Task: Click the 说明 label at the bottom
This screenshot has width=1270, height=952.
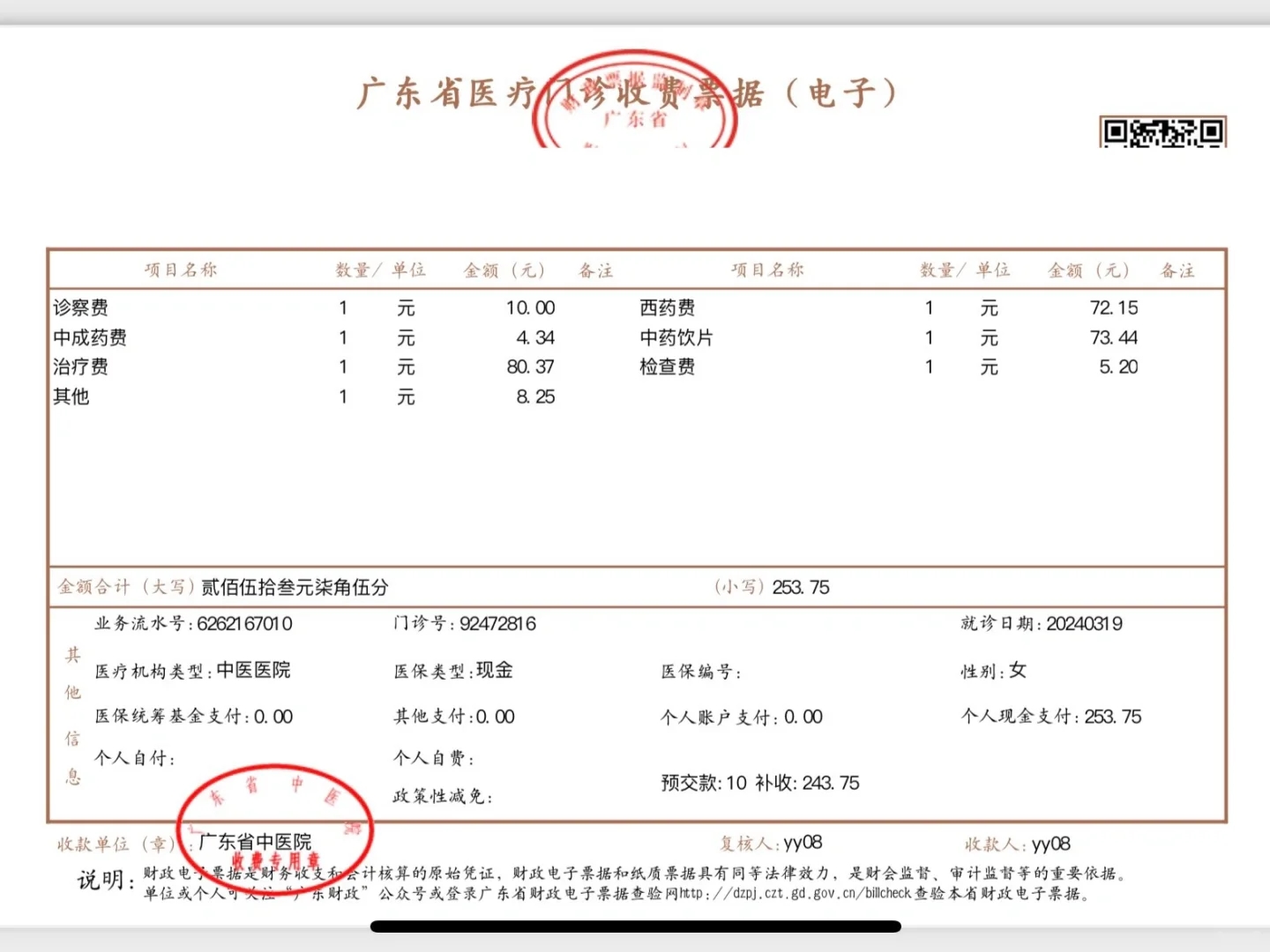Action: [107, 880]
